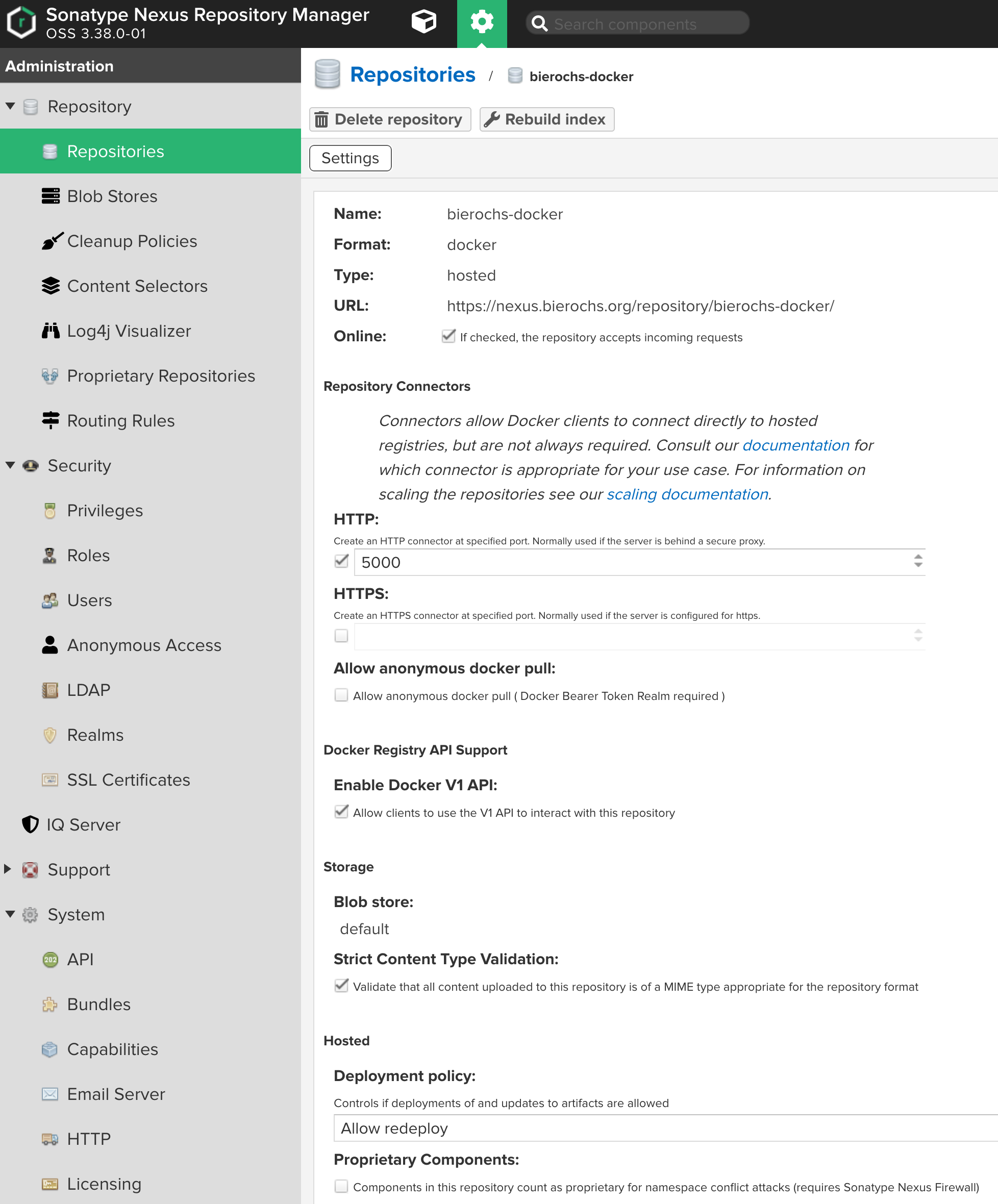Toggle Strict Content Type Validation checkbox
998x1204 pixels.
pos(341,986)
